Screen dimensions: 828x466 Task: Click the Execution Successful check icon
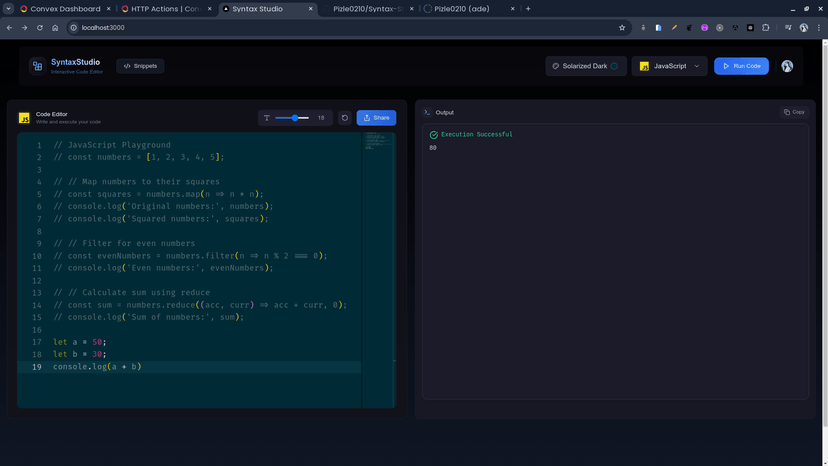pyautogui.click(x=434, y=135)
